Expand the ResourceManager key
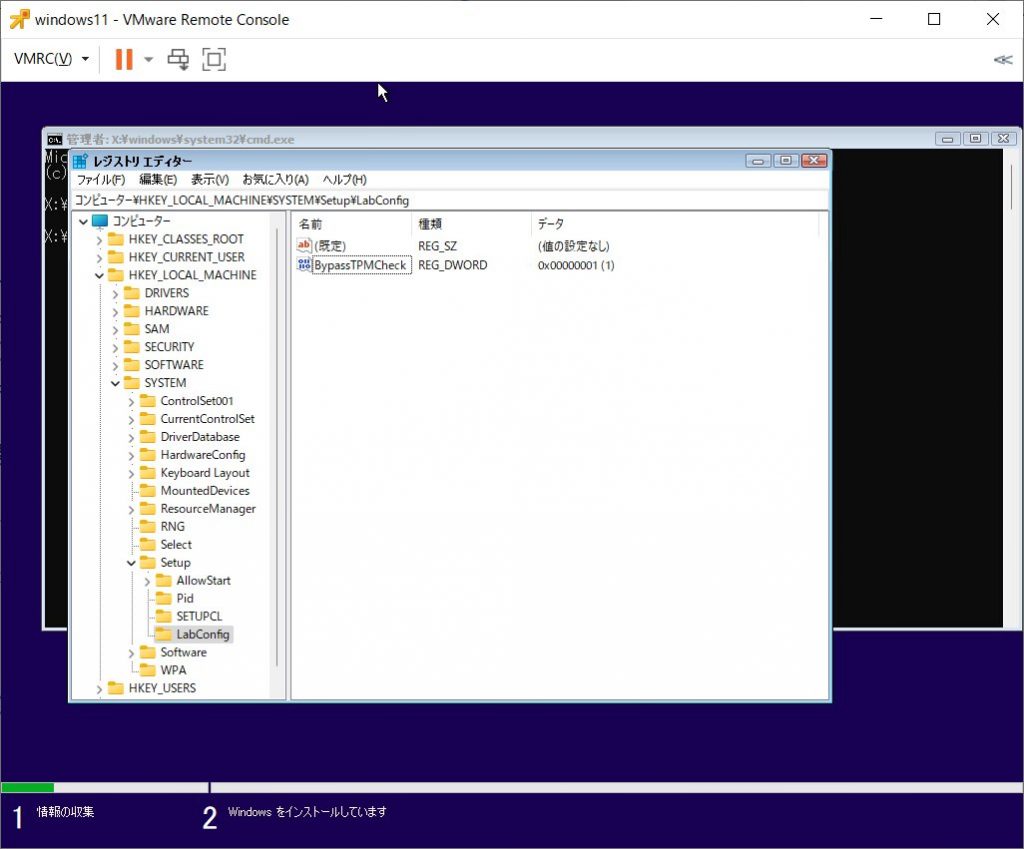 131,509
